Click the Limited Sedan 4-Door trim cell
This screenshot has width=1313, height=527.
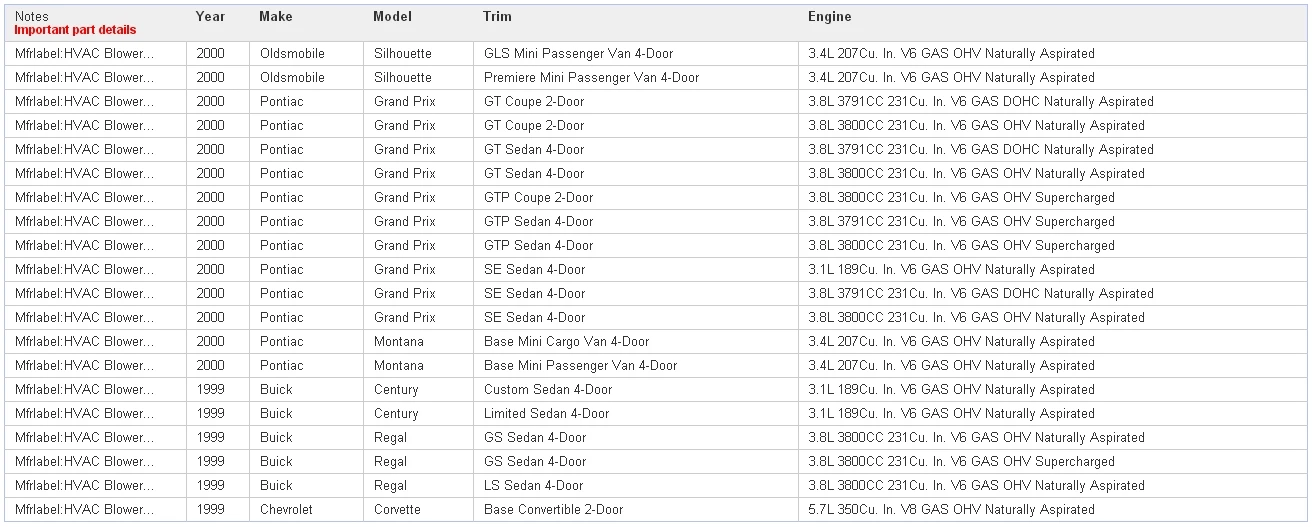[636, 414]
